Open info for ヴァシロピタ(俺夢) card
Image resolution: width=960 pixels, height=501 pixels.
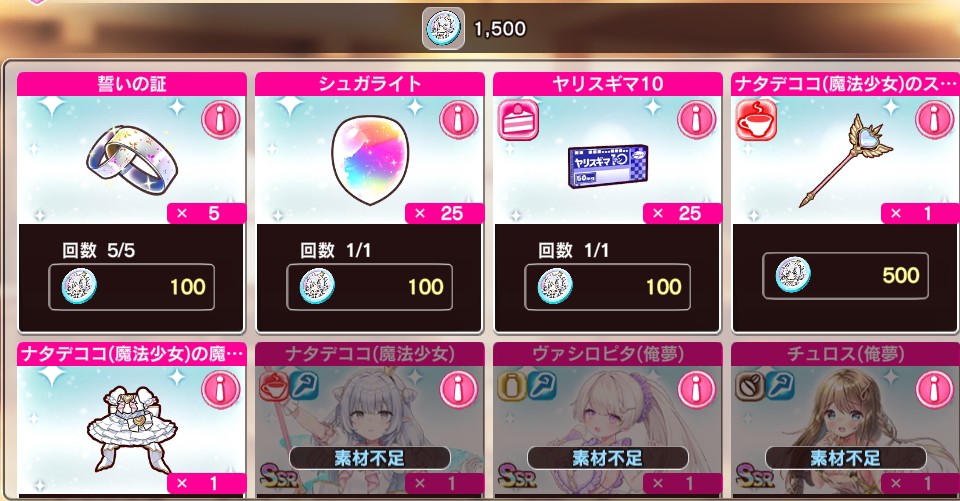coord(697,389)
